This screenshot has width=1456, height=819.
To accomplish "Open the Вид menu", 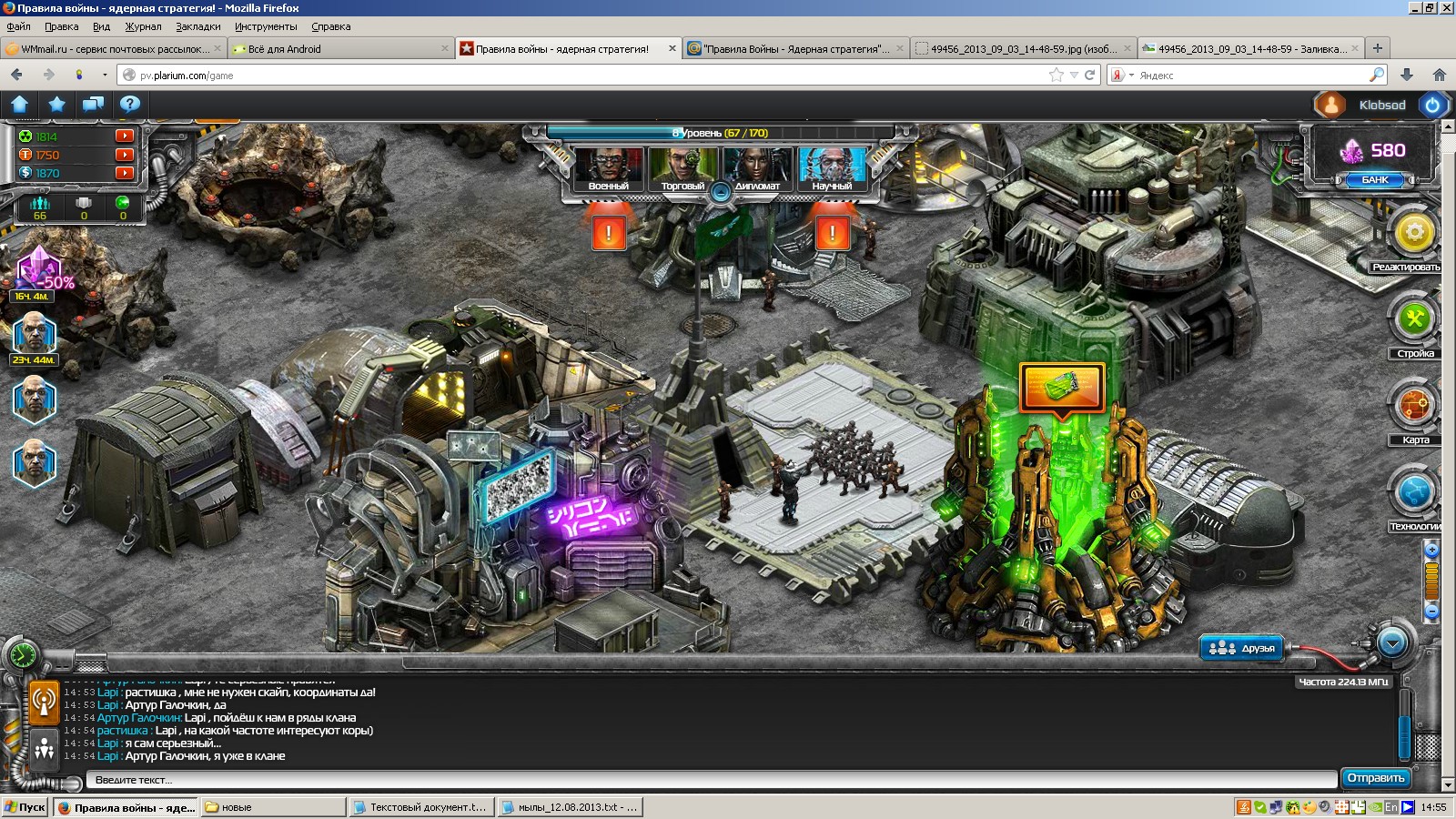I will [102, 26].
